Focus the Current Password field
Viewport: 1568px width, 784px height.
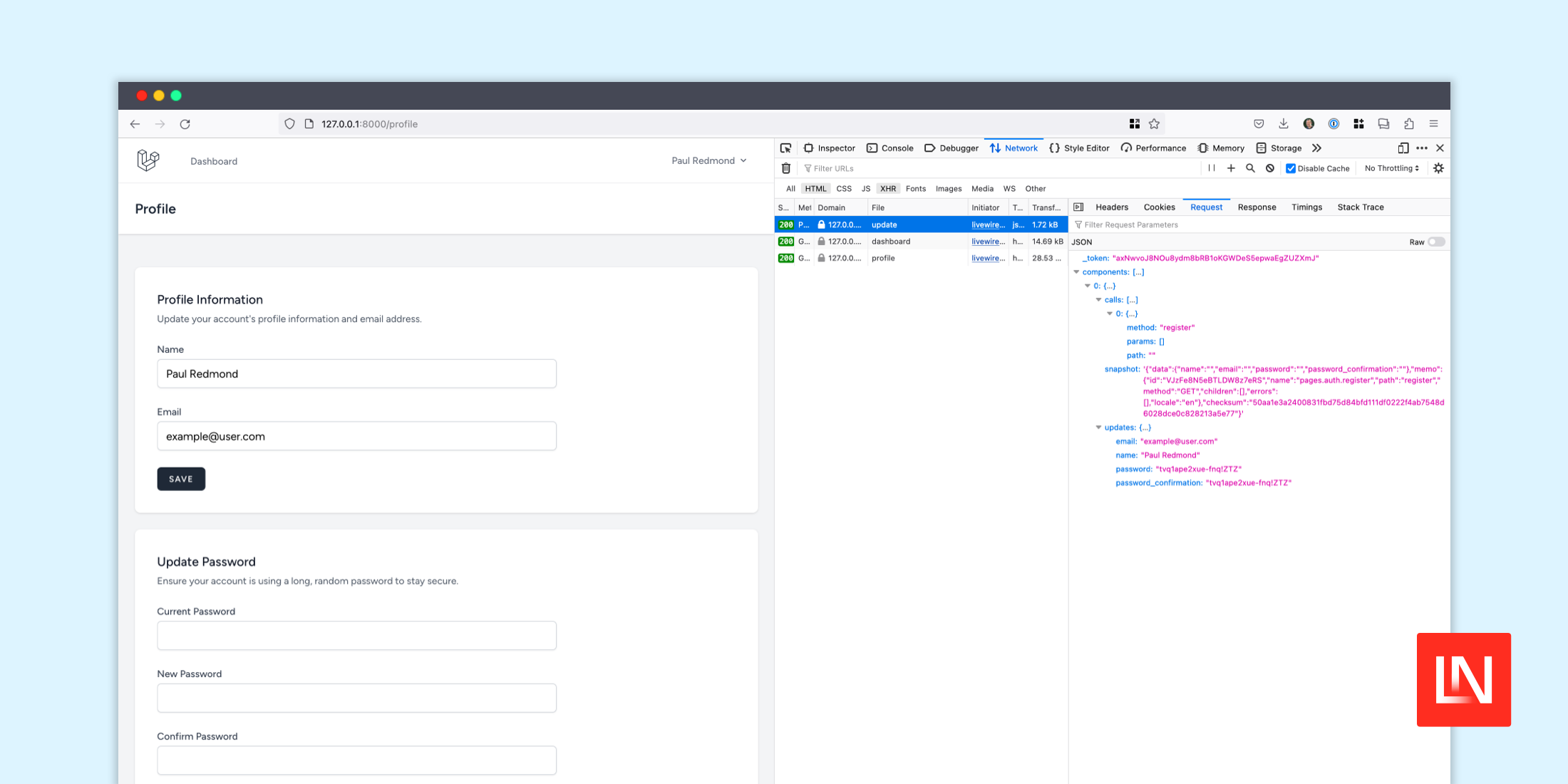click(x=356, y=636)
